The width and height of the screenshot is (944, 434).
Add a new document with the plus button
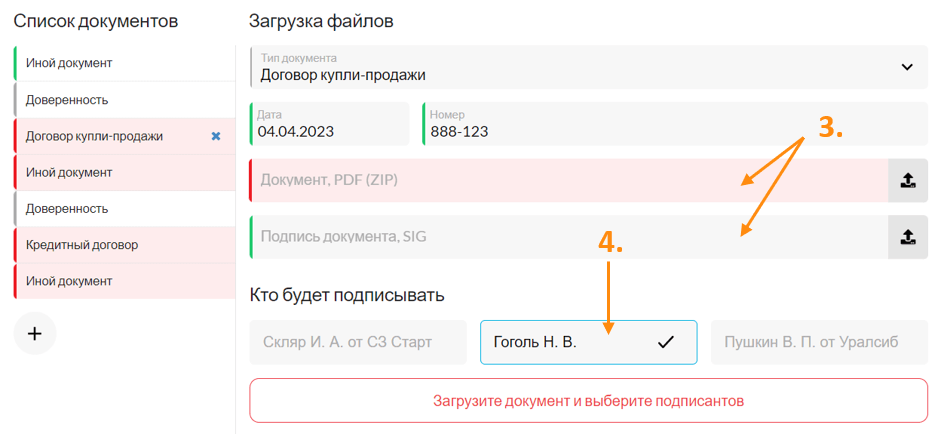pos(35,333)
